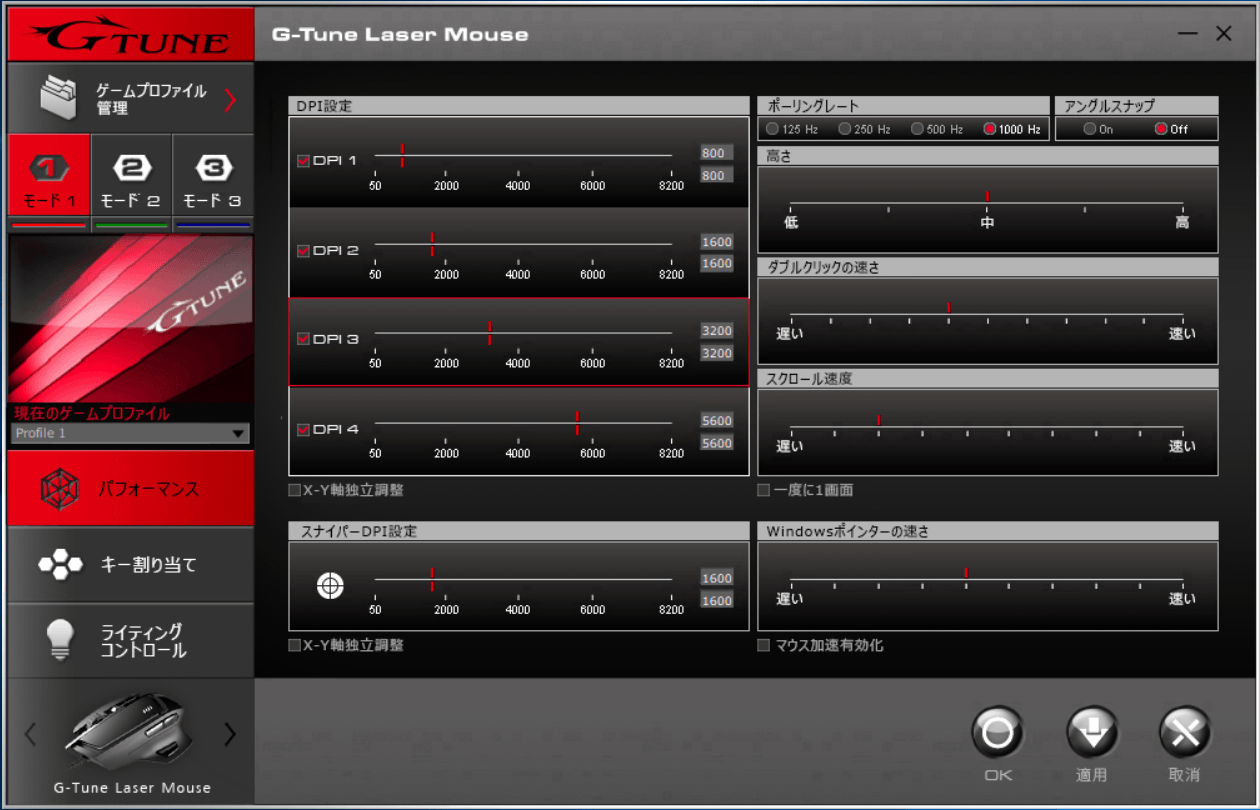
Task: Click the sniper DPI slider track
Action: (x=523, y=579)
